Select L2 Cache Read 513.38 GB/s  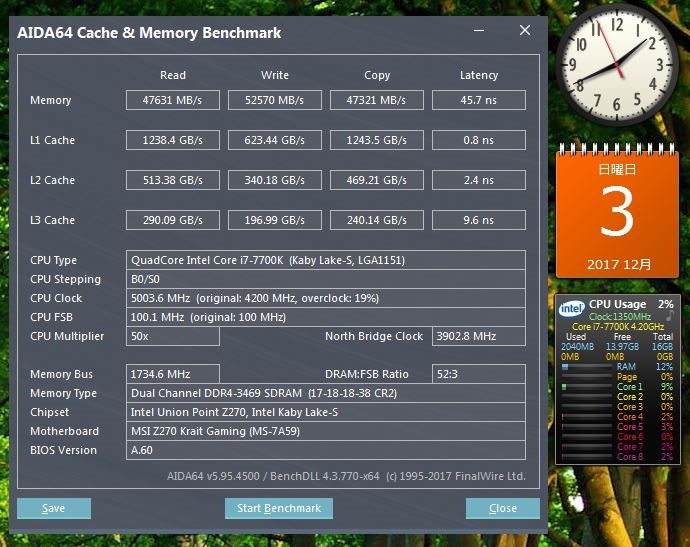[x=172, y=180]
